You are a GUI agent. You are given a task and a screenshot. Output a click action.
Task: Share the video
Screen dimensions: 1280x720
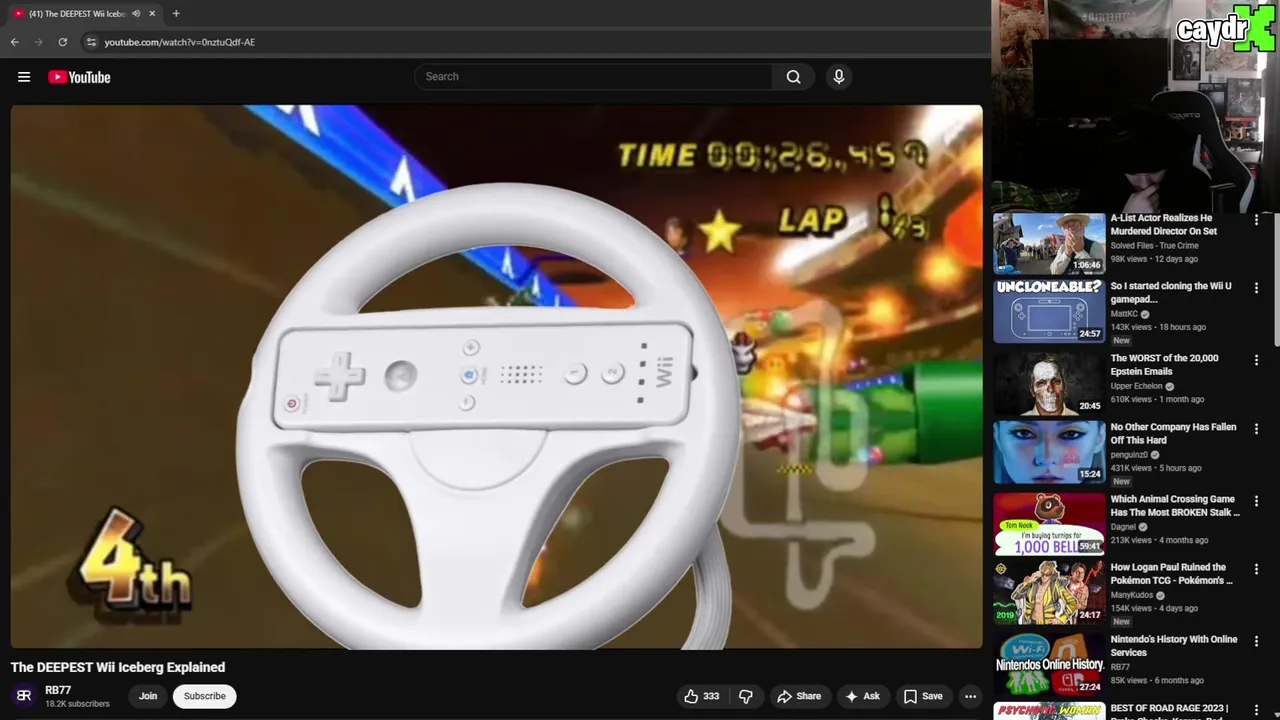[x=799, y=696]
